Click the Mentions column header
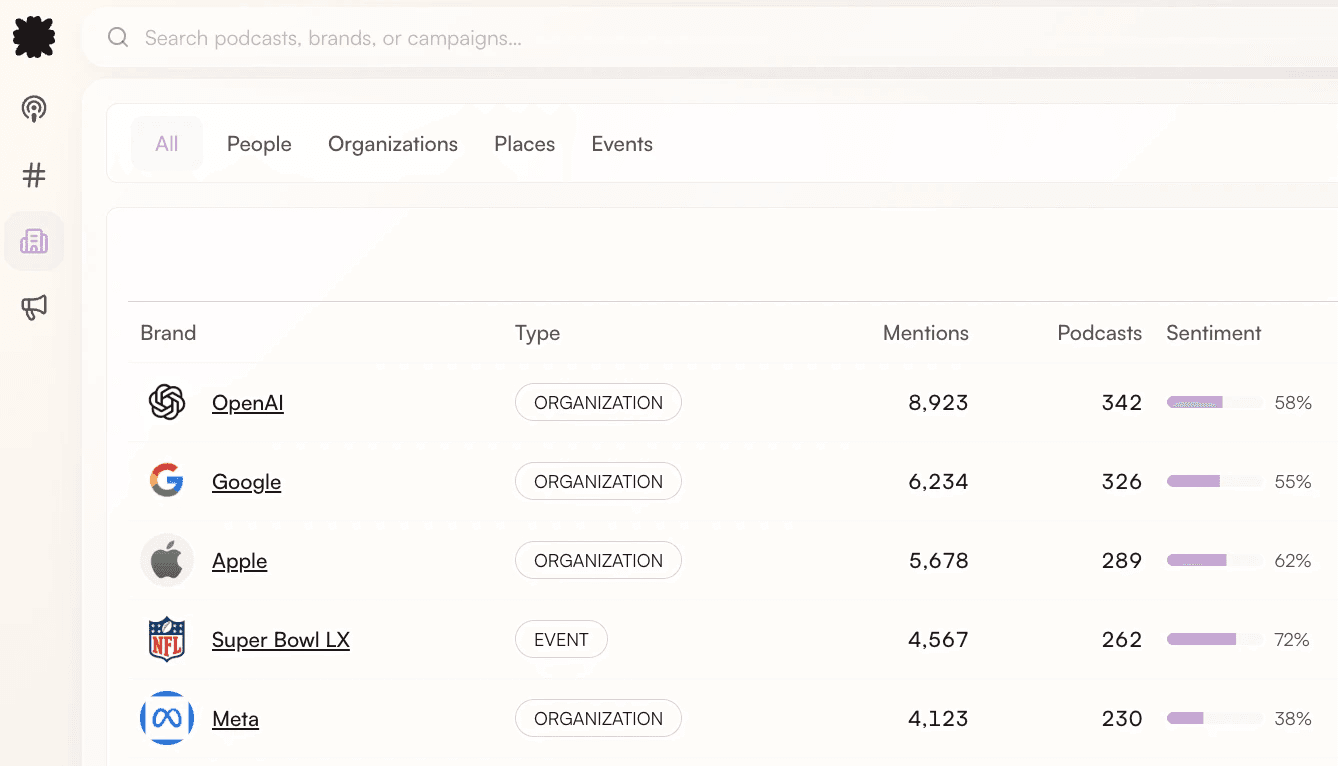 coord(926,333)
